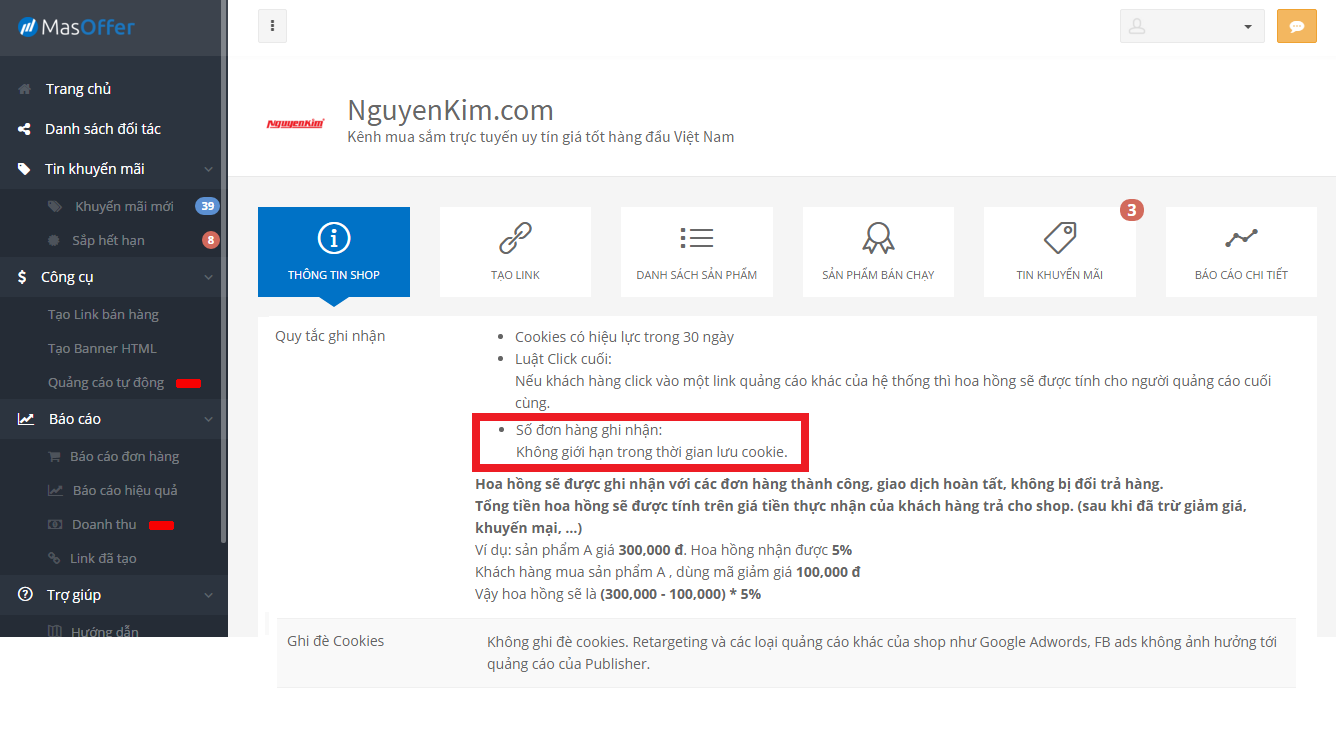Collapse the Tin khuyến mãi chevron

208,169
